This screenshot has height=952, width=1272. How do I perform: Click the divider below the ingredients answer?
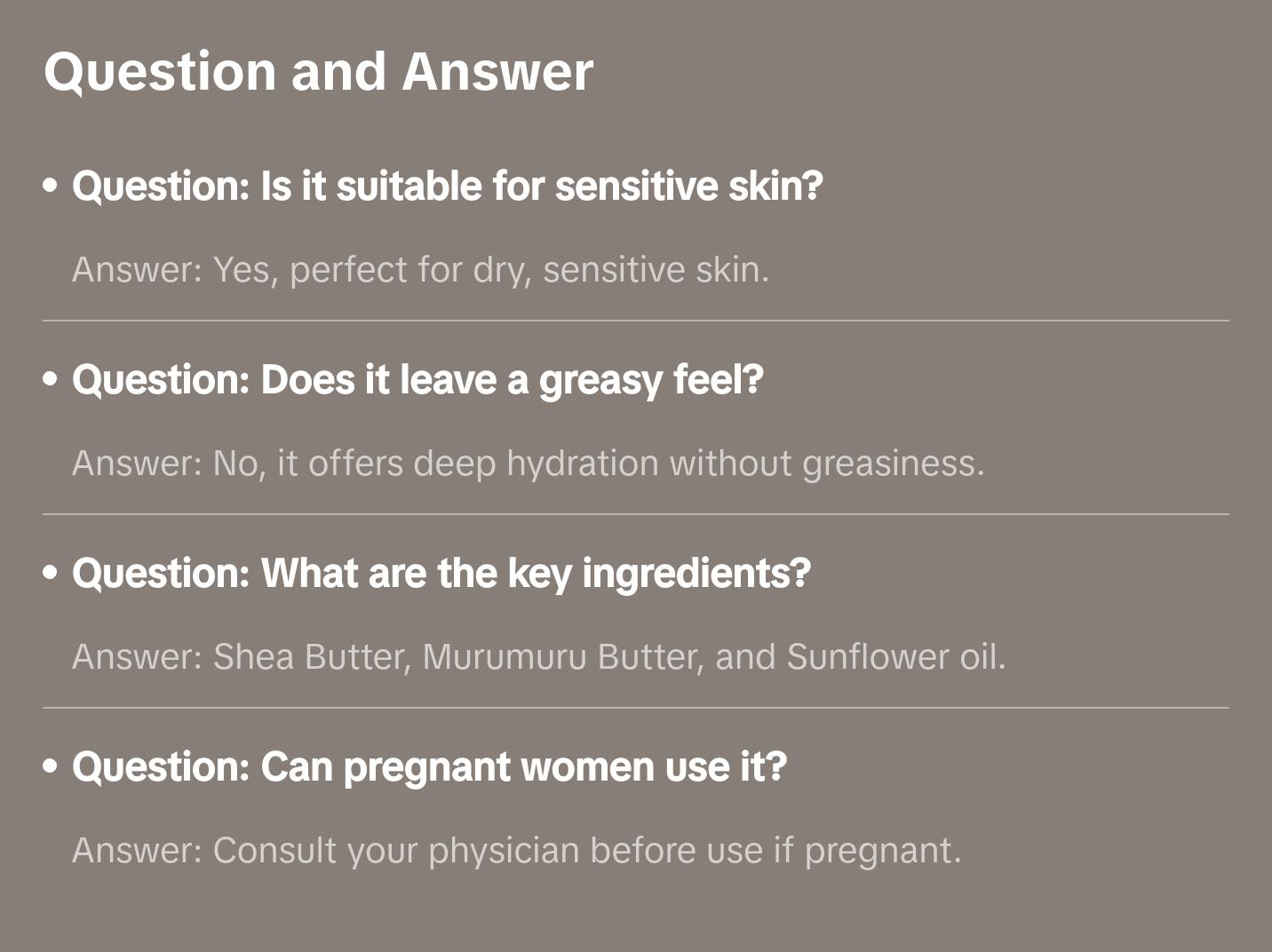click(x=636, y=708)
